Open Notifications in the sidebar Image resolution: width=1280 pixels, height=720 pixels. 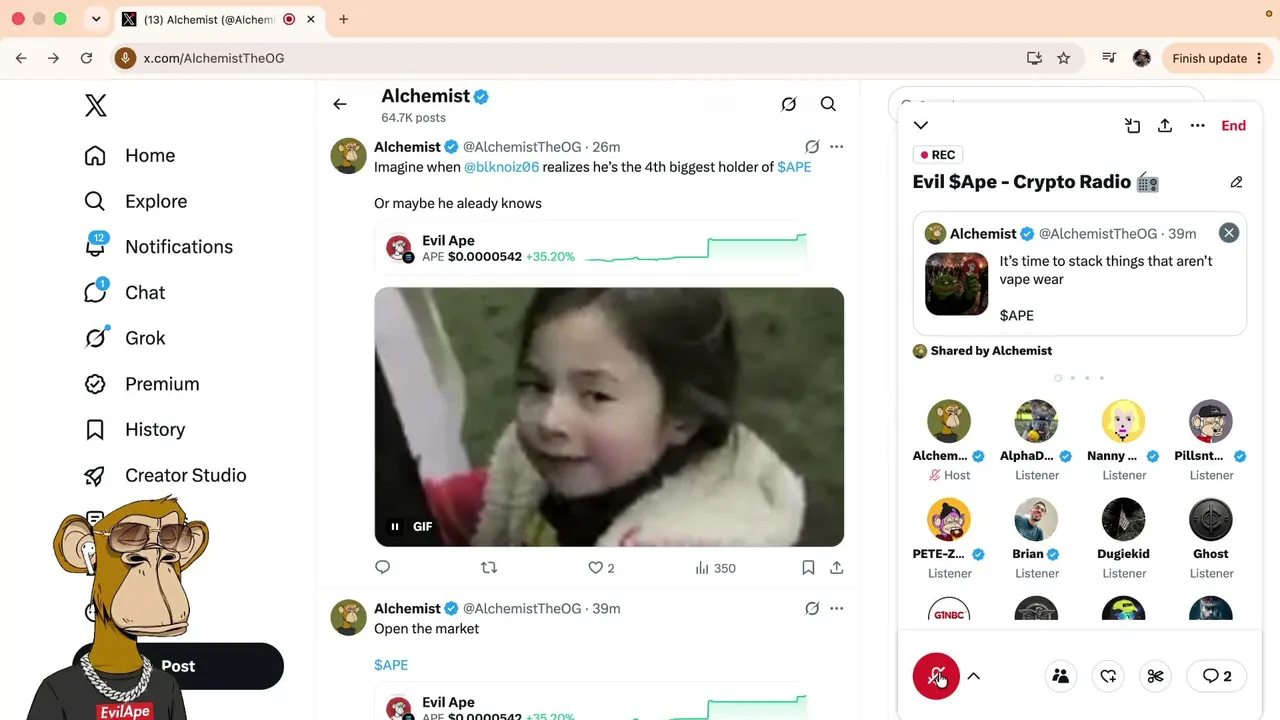(159, 247)
